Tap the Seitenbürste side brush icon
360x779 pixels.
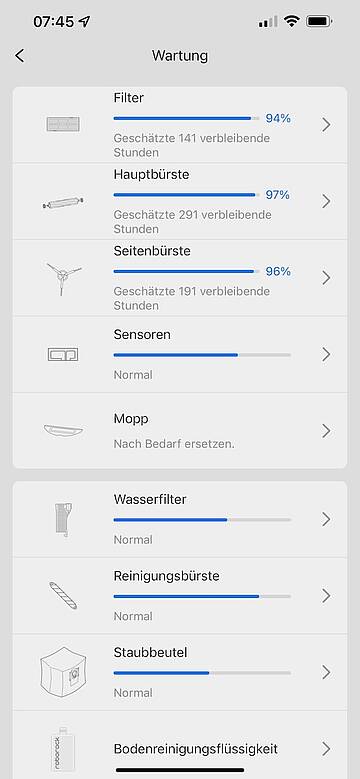tap(63, 279)
